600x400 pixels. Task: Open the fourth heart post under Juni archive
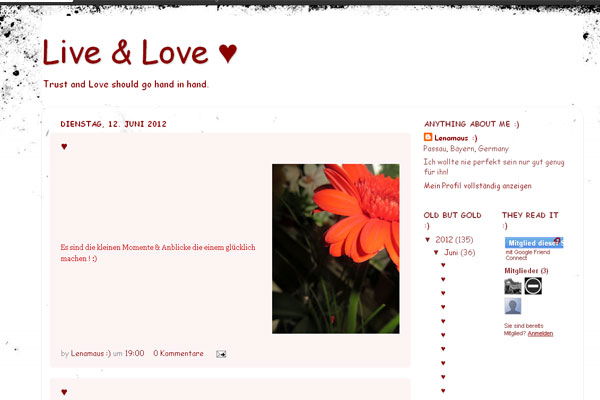pos(443,307)
